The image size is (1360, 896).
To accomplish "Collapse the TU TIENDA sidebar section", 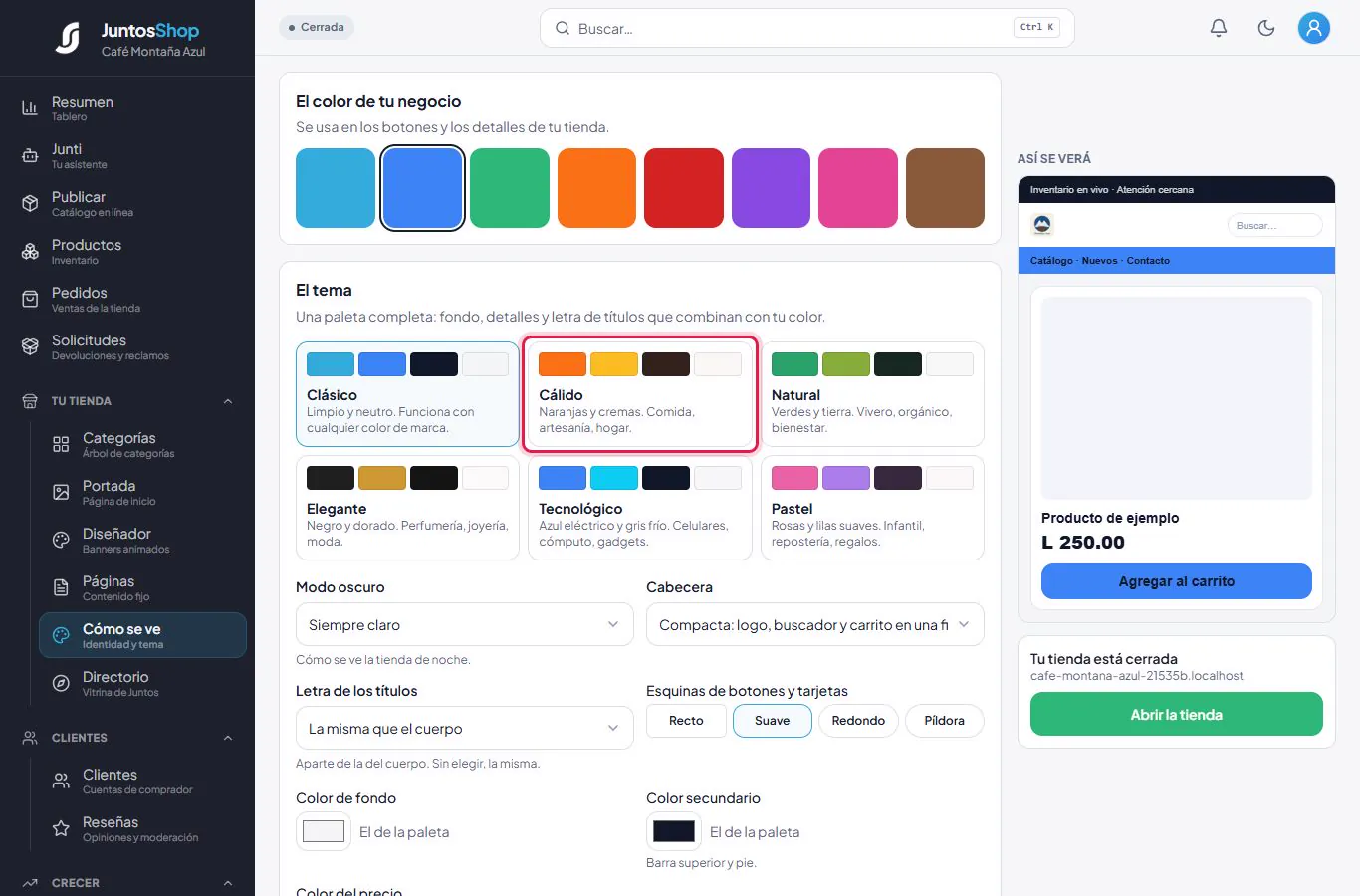I will 228,401.
